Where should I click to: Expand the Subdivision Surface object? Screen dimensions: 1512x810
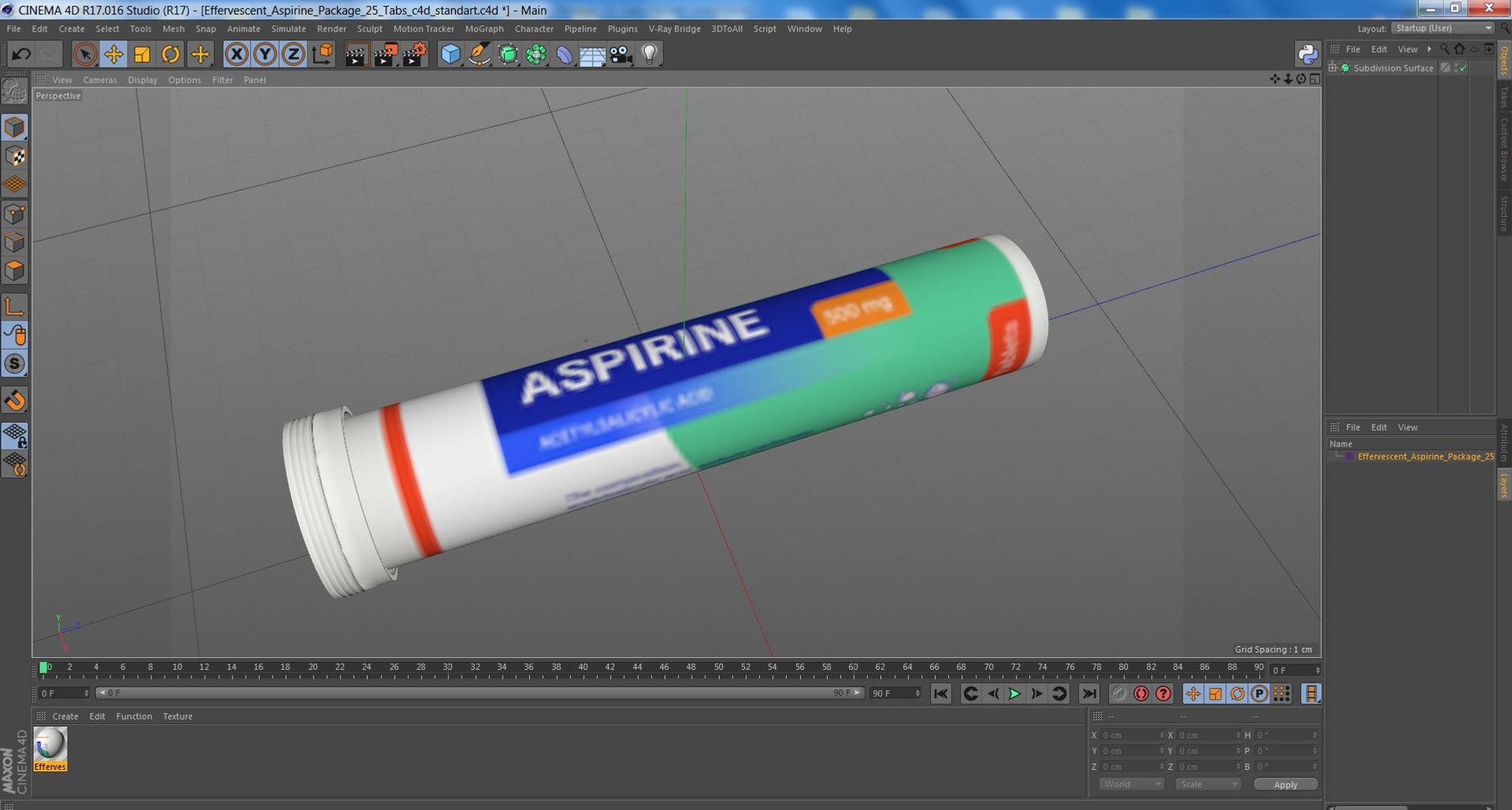(1332, 68)
